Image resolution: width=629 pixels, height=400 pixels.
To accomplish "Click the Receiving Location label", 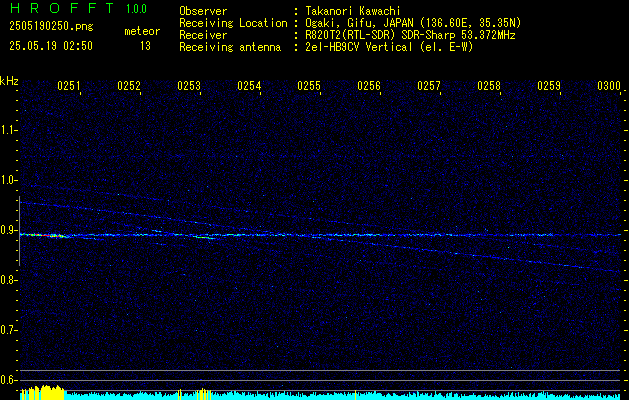I will pyautogui.click(x=233, y=23).
